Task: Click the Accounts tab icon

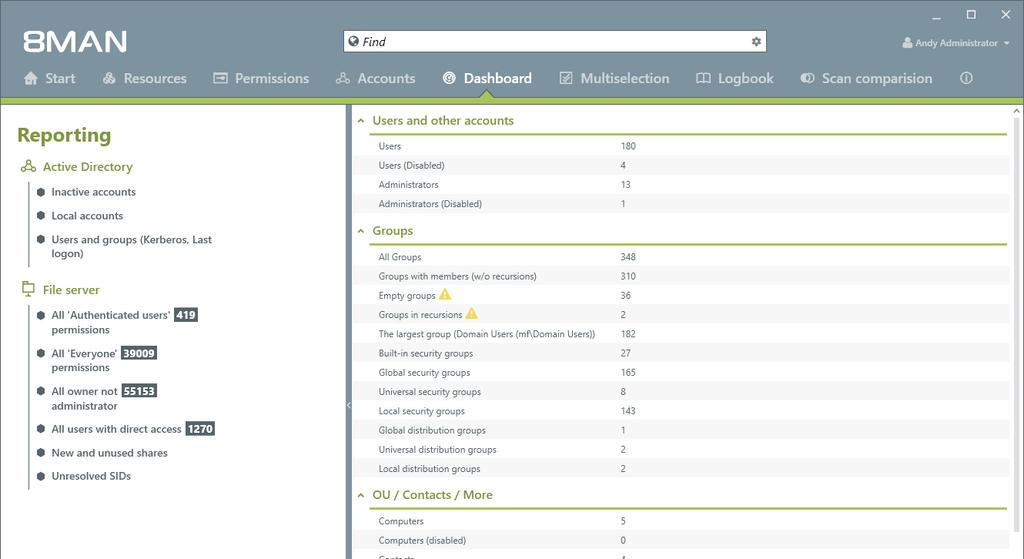Action: (x=343, y=78)
